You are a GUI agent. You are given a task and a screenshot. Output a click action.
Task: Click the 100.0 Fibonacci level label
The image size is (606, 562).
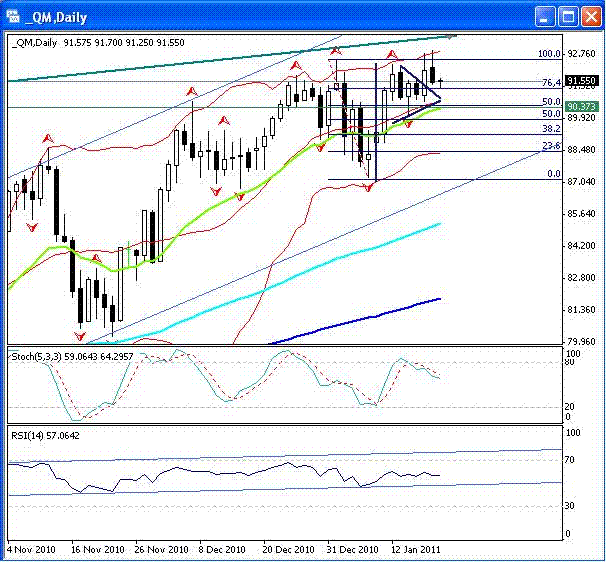pyautogui.click(x=549, y=54)
